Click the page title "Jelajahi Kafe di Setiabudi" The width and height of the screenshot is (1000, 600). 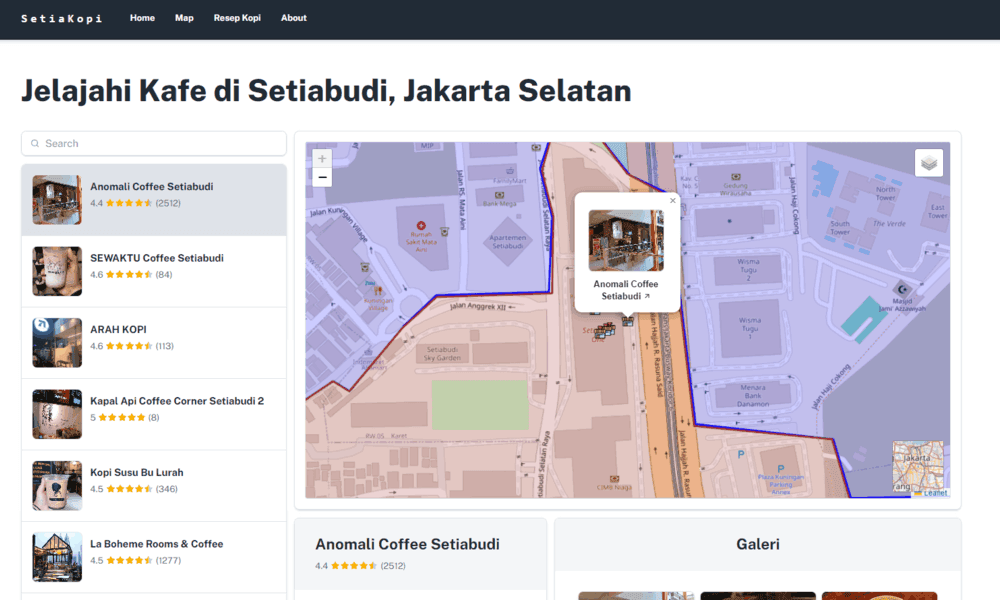(x=326, y=91)
